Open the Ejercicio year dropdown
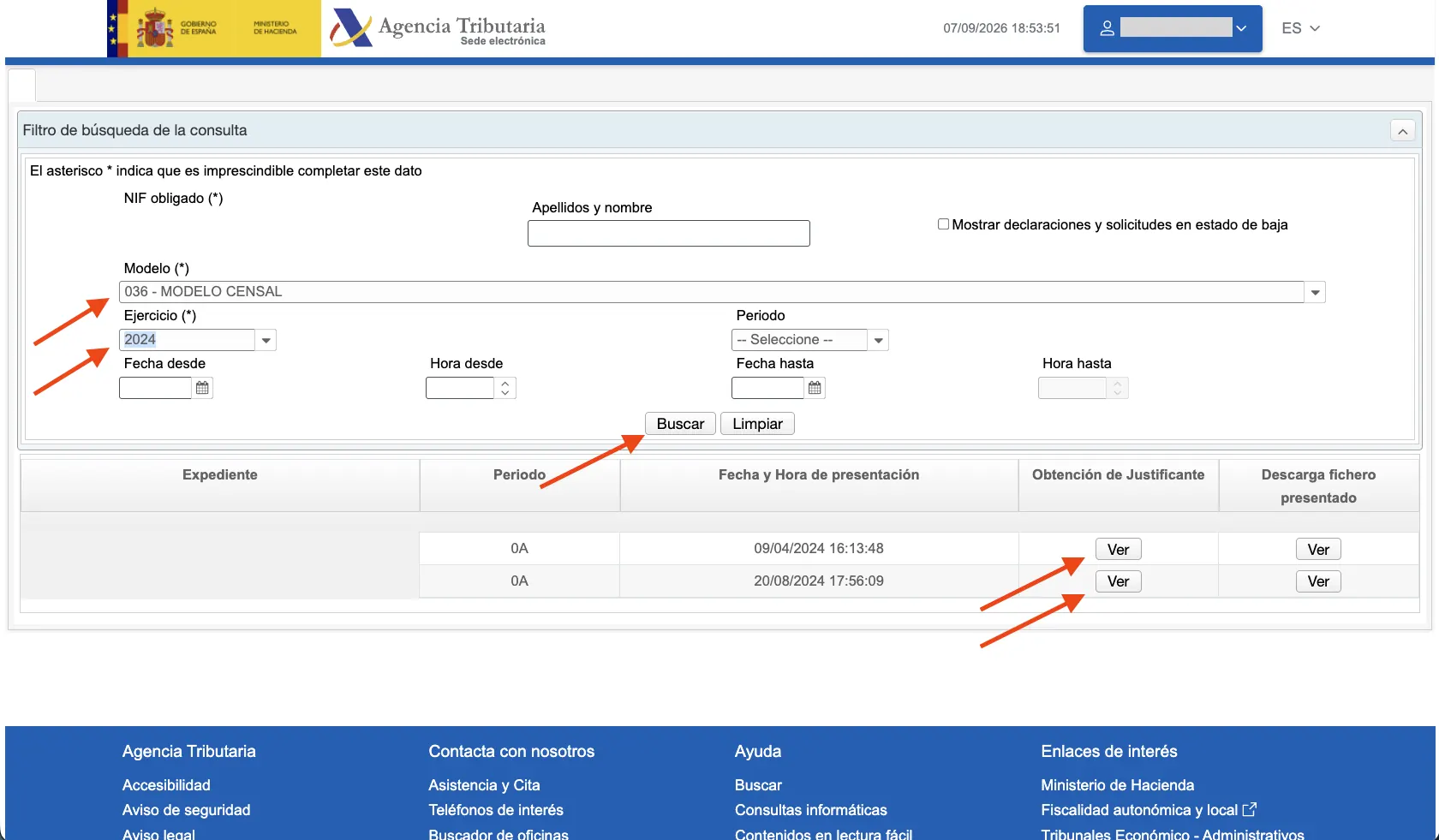The height and width of the screenshot is (840, 1439). (266, 340)
